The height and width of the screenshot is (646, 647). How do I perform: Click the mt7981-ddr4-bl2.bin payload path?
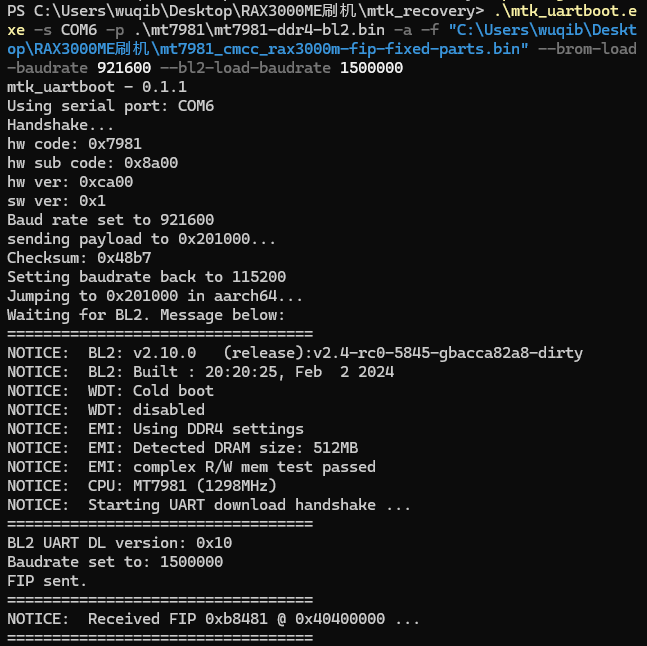coord(260,30)
